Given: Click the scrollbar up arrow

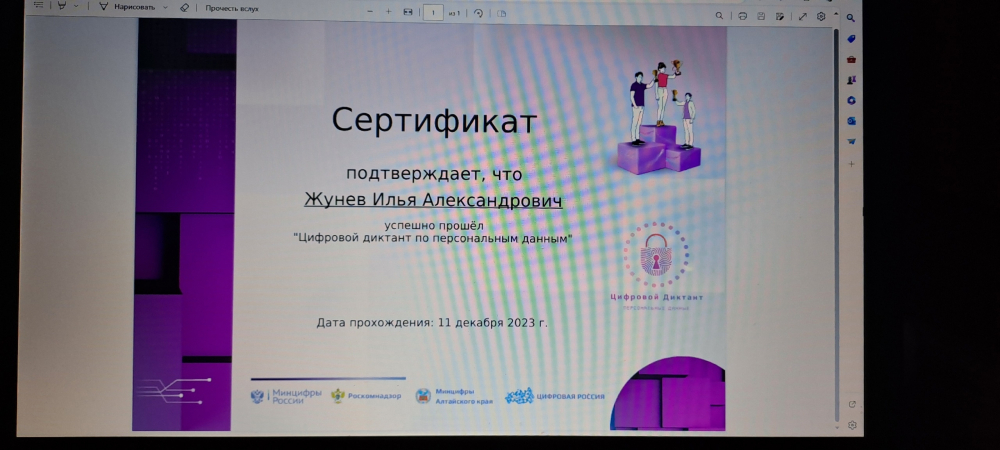Looking at the screenshot, I should pyautogui.click(x=836, y=15).
